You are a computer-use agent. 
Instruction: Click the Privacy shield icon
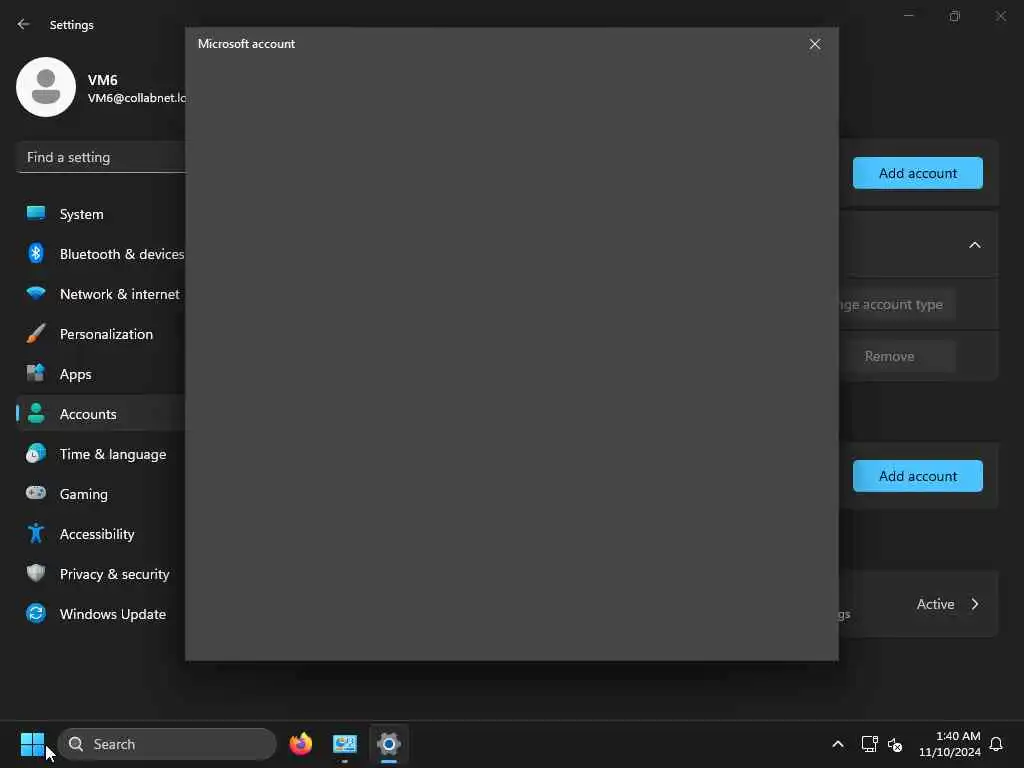click(x=36, y=573)
